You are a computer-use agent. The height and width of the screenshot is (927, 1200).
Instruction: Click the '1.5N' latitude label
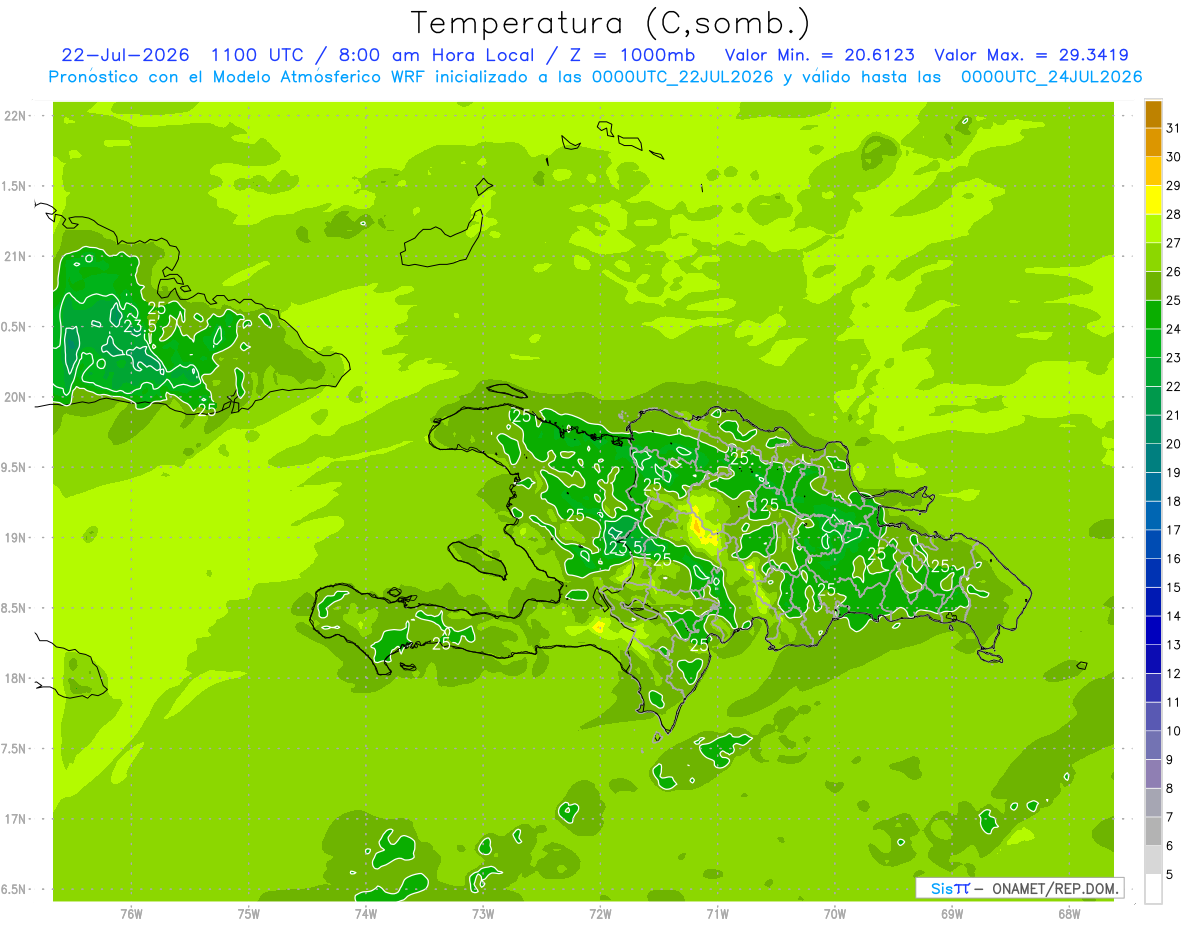(15, 186)
